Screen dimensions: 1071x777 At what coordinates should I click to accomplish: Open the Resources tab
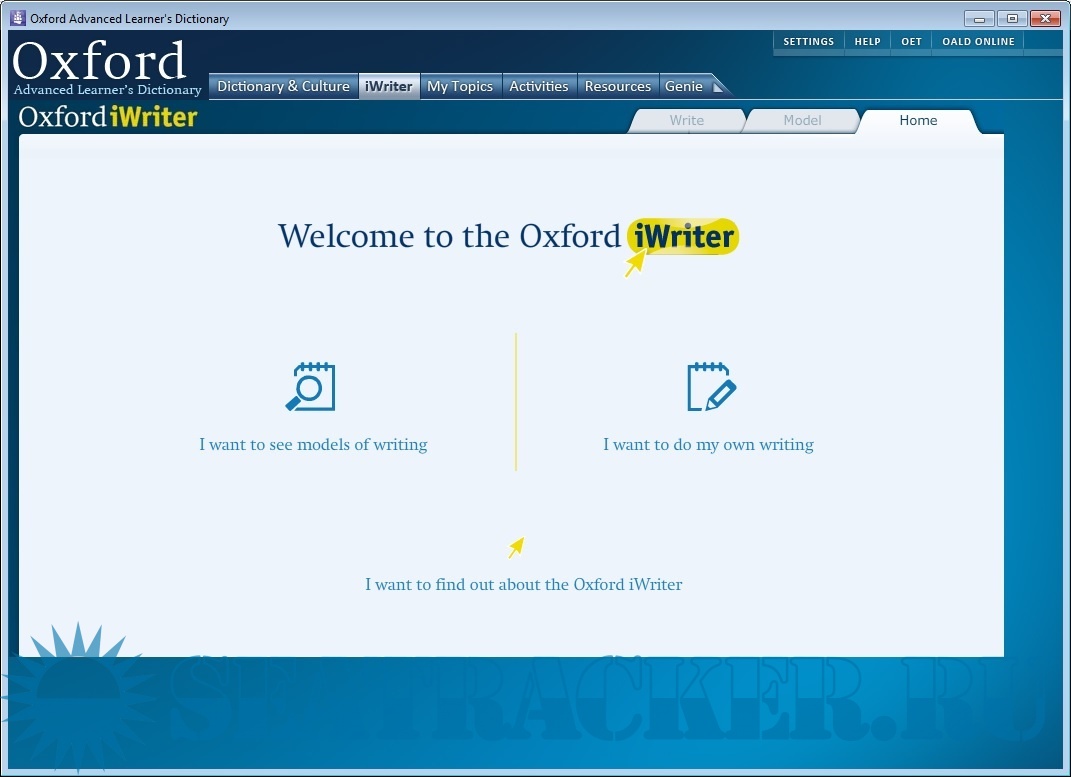tap(617, 86)
